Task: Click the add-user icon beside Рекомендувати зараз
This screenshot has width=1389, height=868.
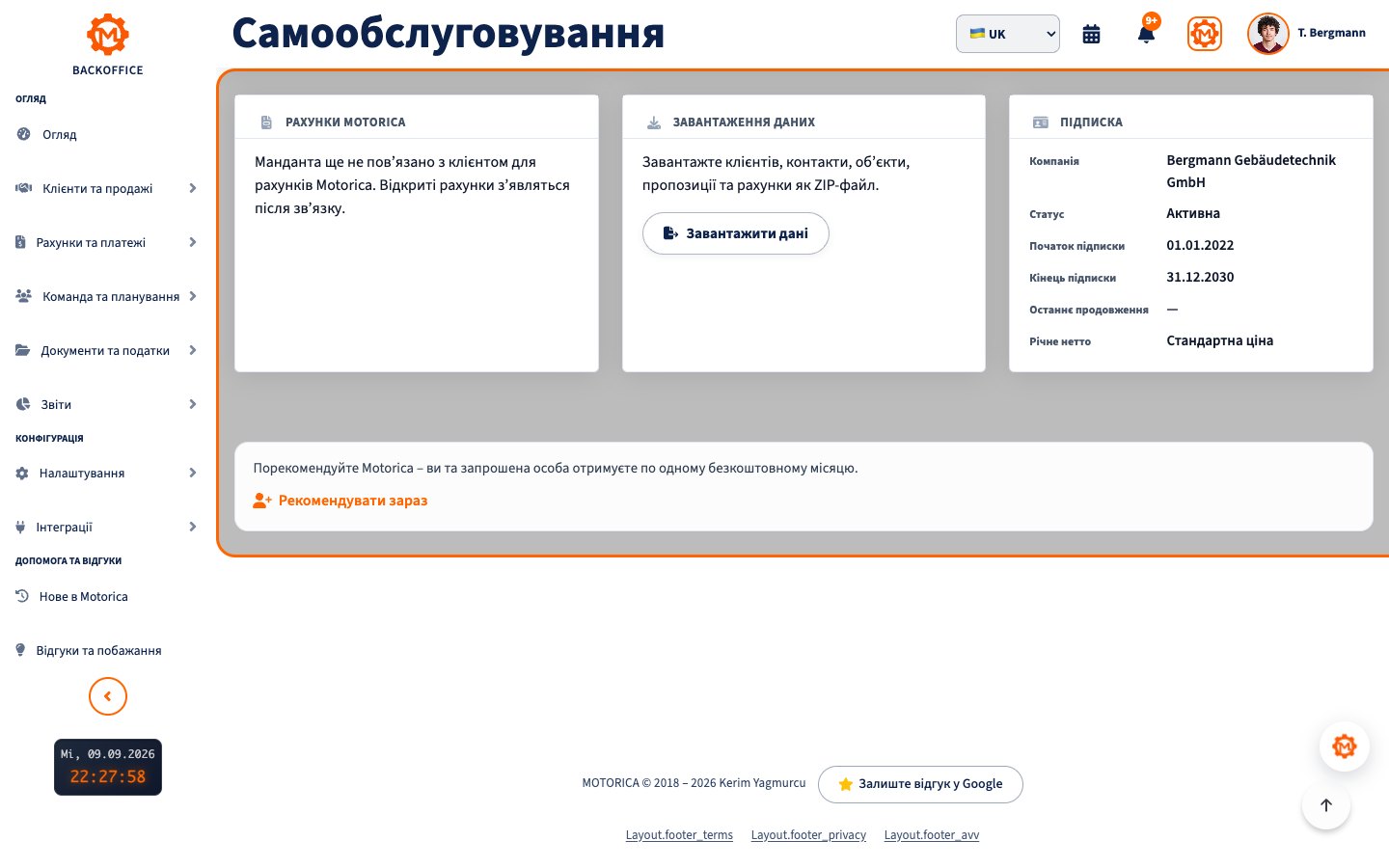Action: point(262,501)
